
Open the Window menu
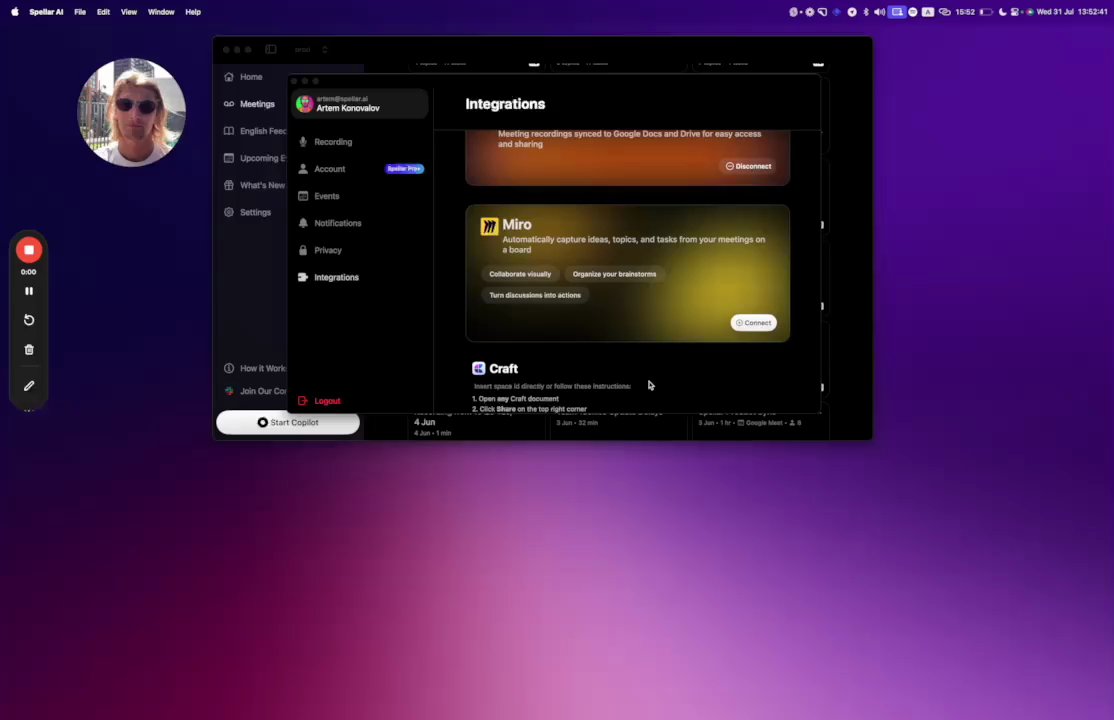click(x=161, y=12)
